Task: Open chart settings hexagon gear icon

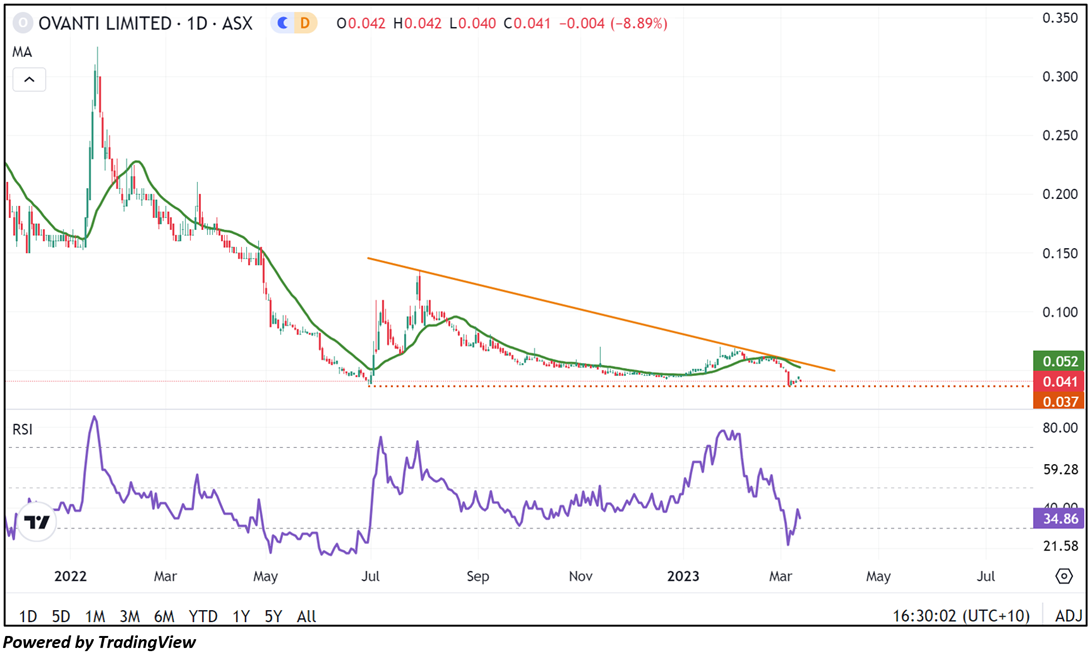Action: point(1063,576)
